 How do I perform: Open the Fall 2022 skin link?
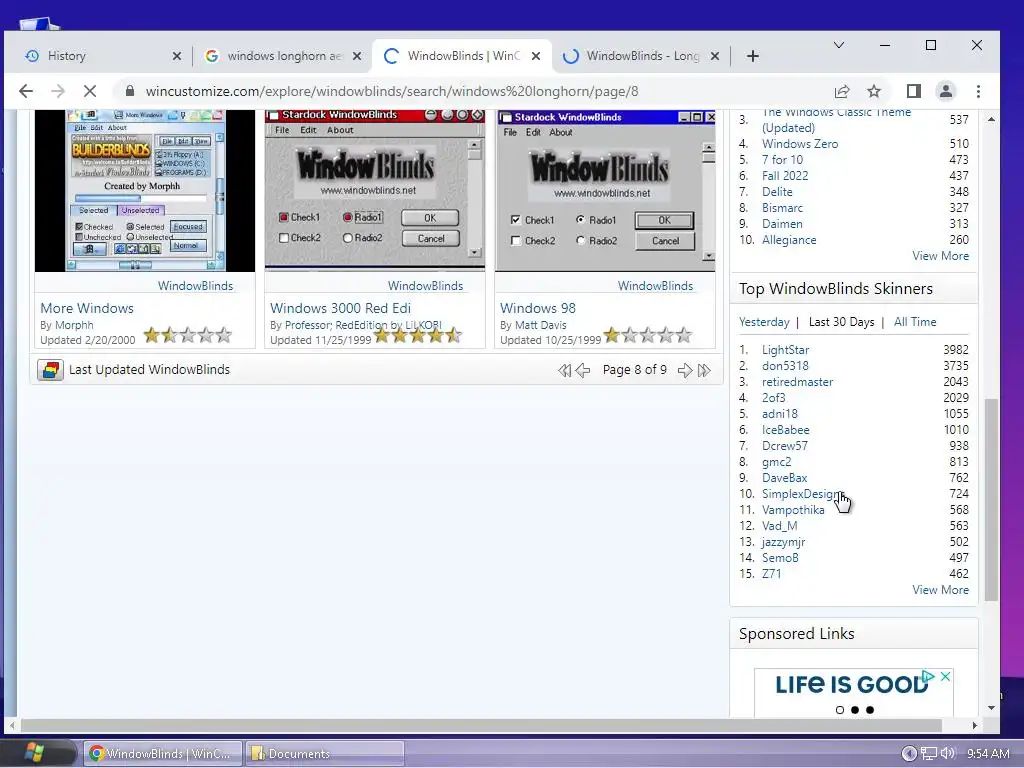(x=785, y=176)
